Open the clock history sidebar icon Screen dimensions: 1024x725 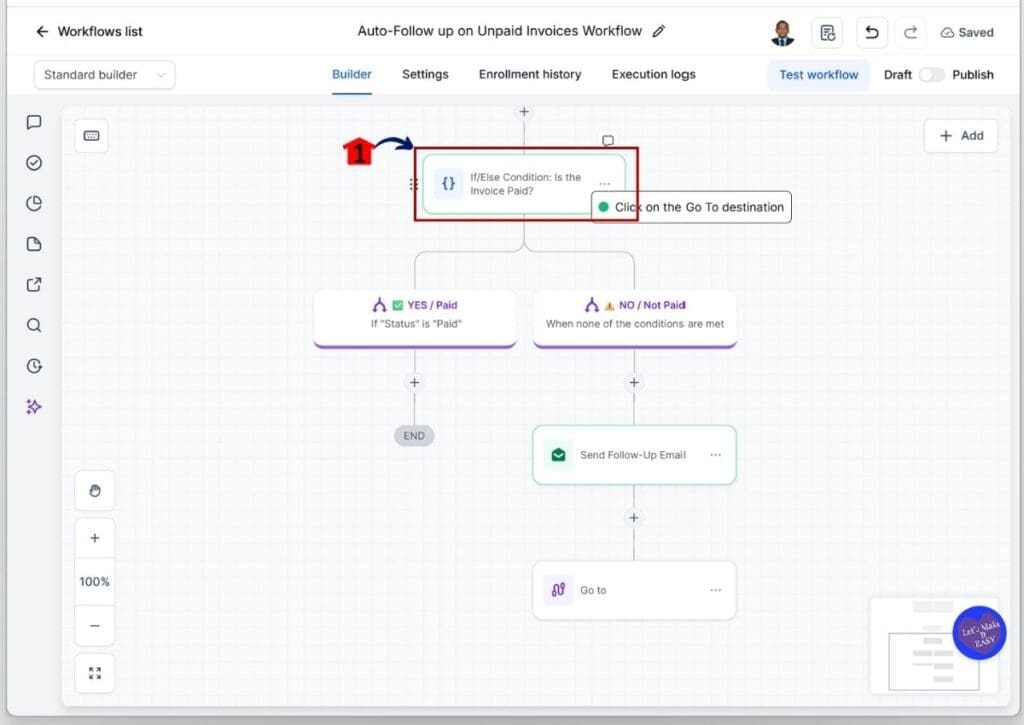coord(34,365)
